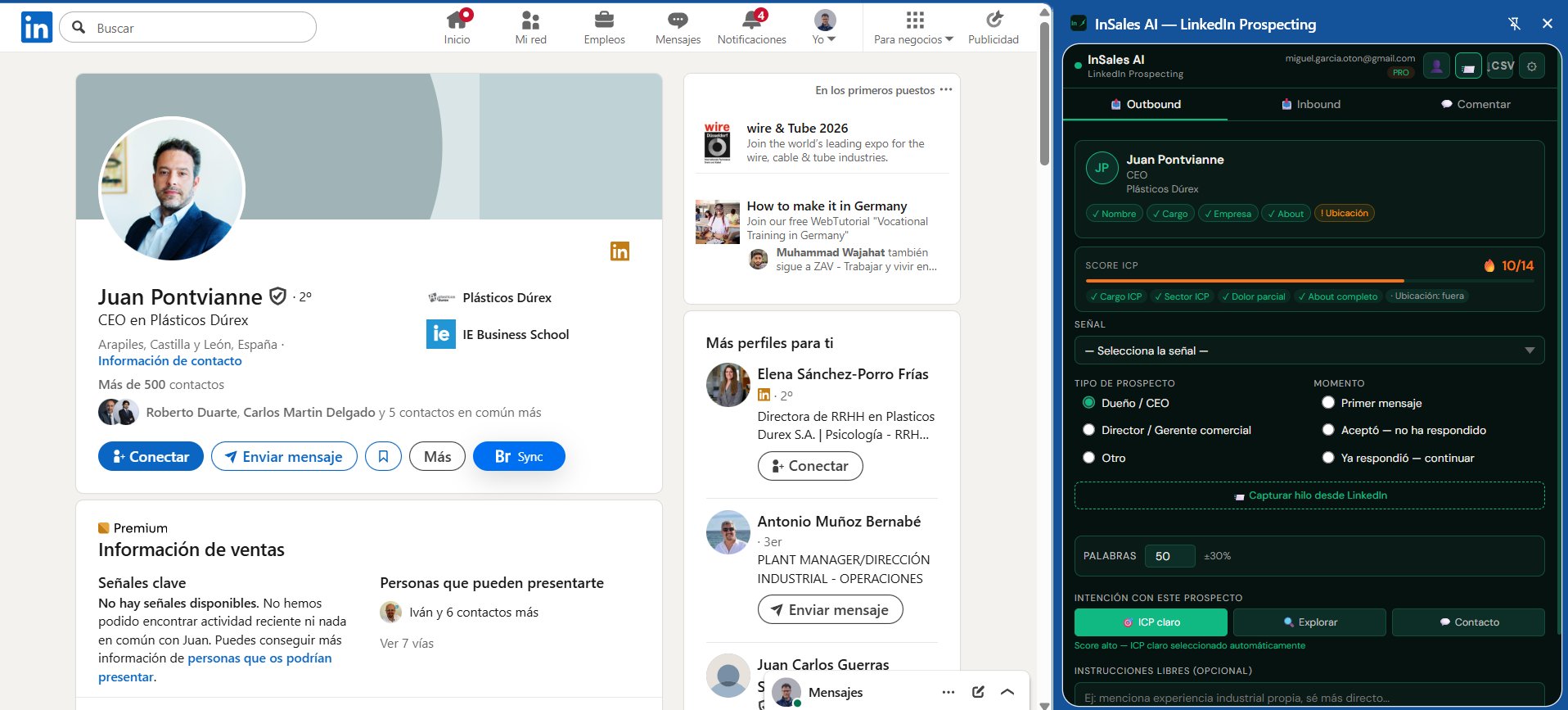The width and height of the screenshot is (1568, 710).
Task: Click the verification shield badge icon
Action: 278,296
